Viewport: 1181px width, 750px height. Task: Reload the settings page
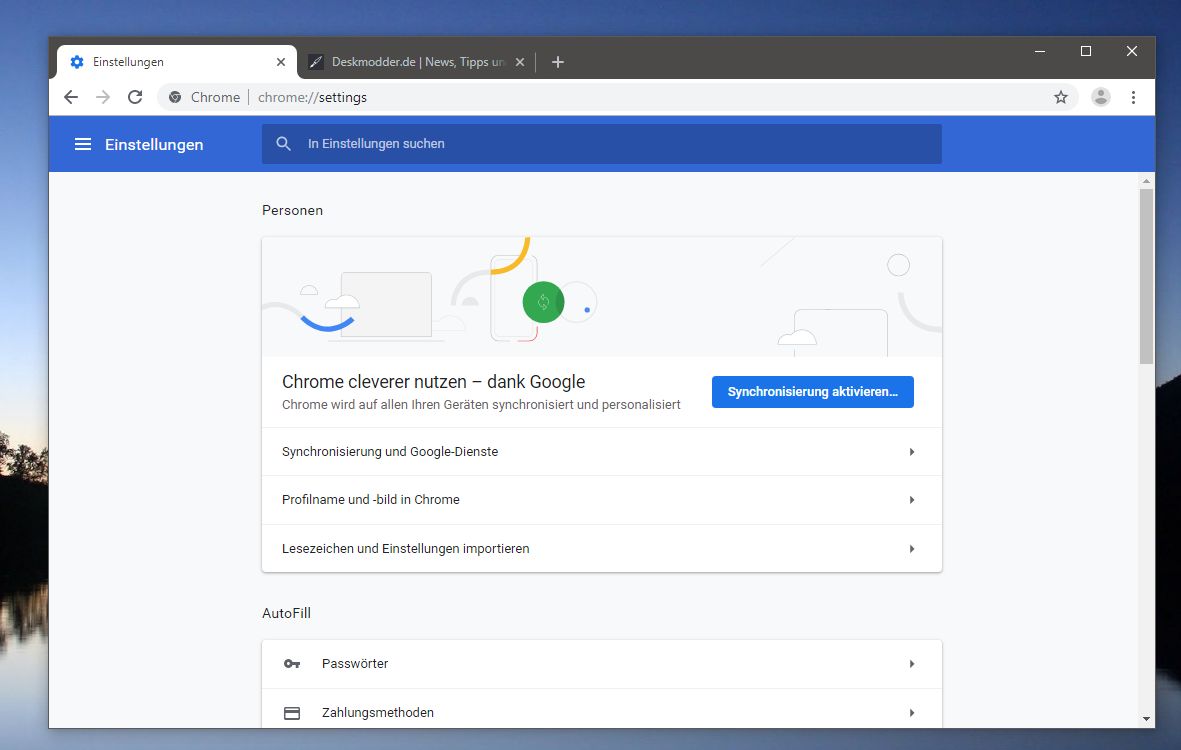135,97
